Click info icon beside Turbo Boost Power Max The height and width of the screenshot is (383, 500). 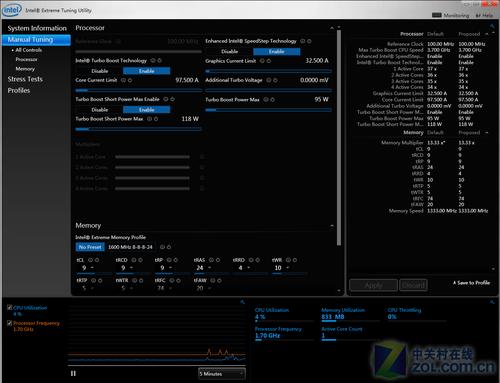[266, 100]
